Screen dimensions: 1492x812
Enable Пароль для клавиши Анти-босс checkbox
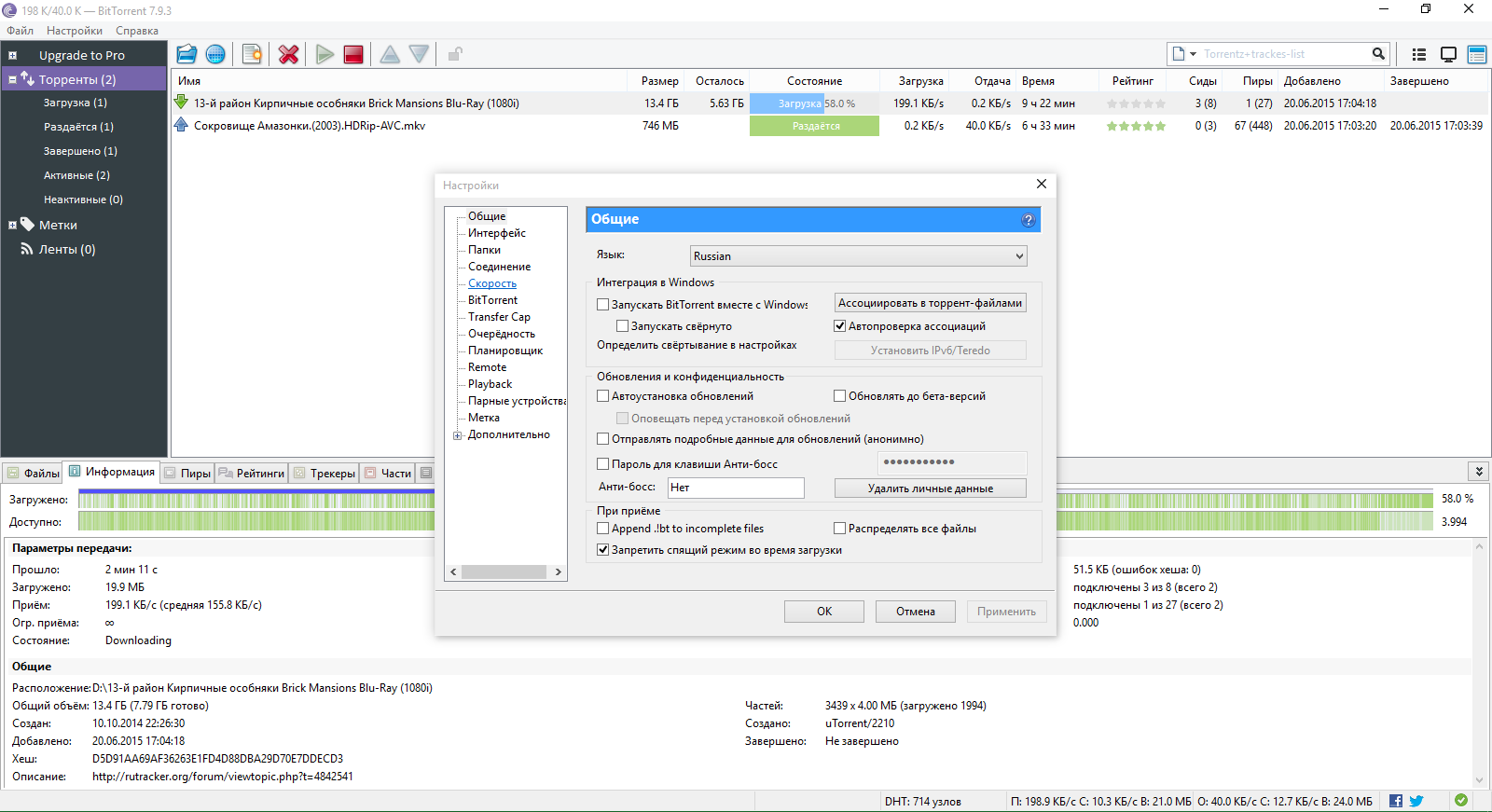[x=602, y=464]
